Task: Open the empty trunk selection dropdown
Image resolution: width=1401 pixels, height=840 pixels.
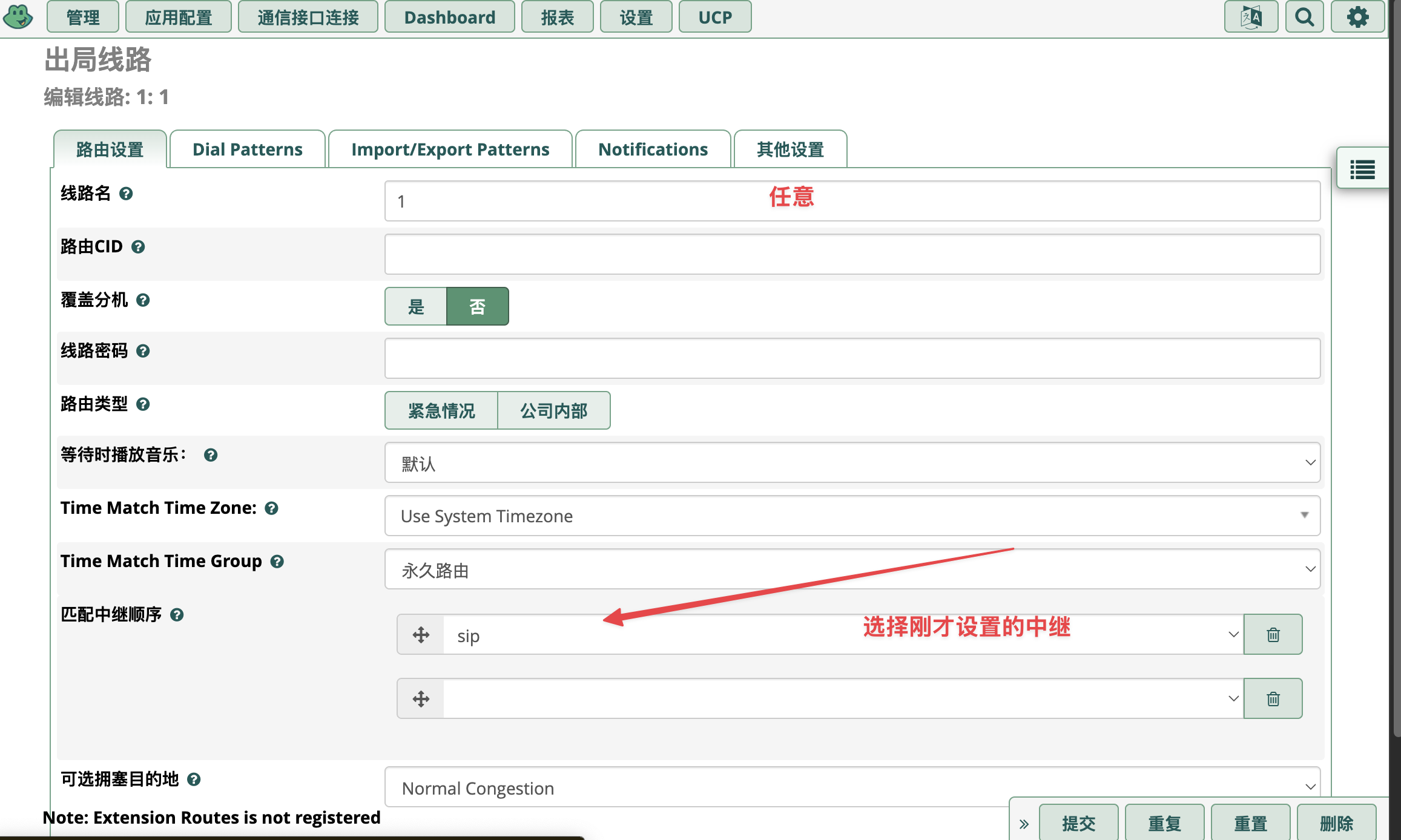Action: click(x=844, y=699)
